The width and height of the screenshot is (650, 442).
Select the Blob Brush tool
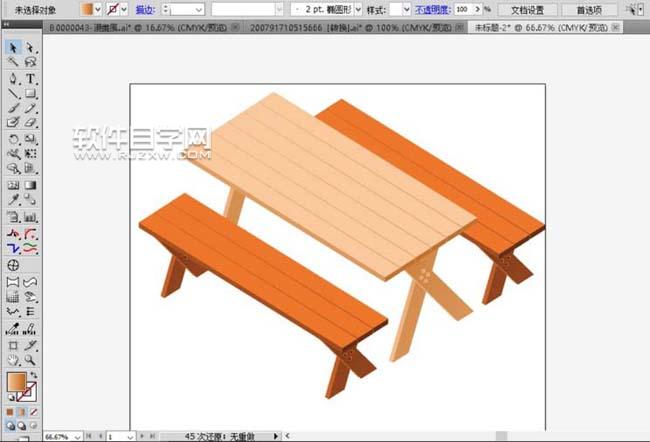(13, 122)
